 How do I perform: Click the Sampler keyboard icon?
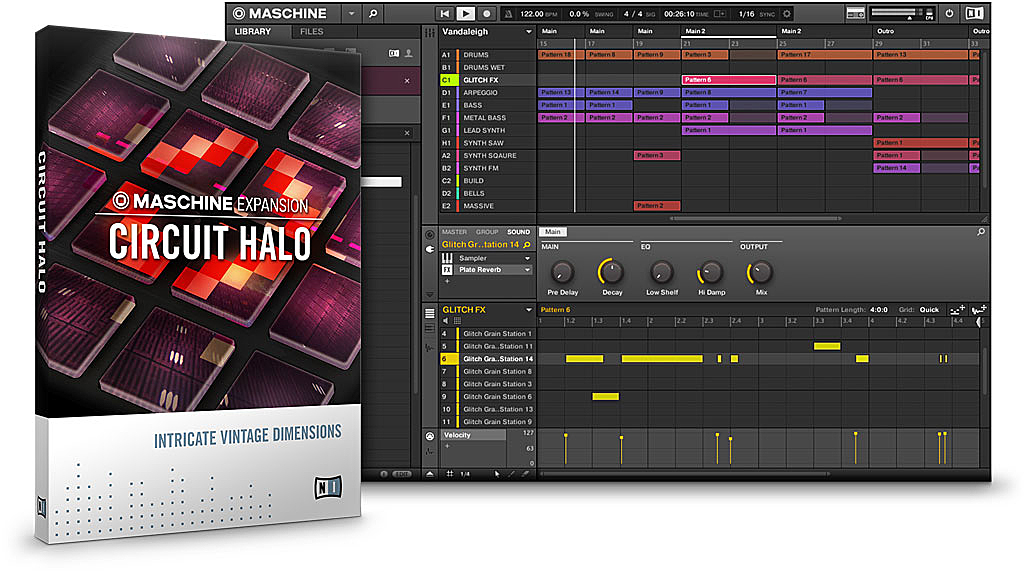click(x=447, y=259)
